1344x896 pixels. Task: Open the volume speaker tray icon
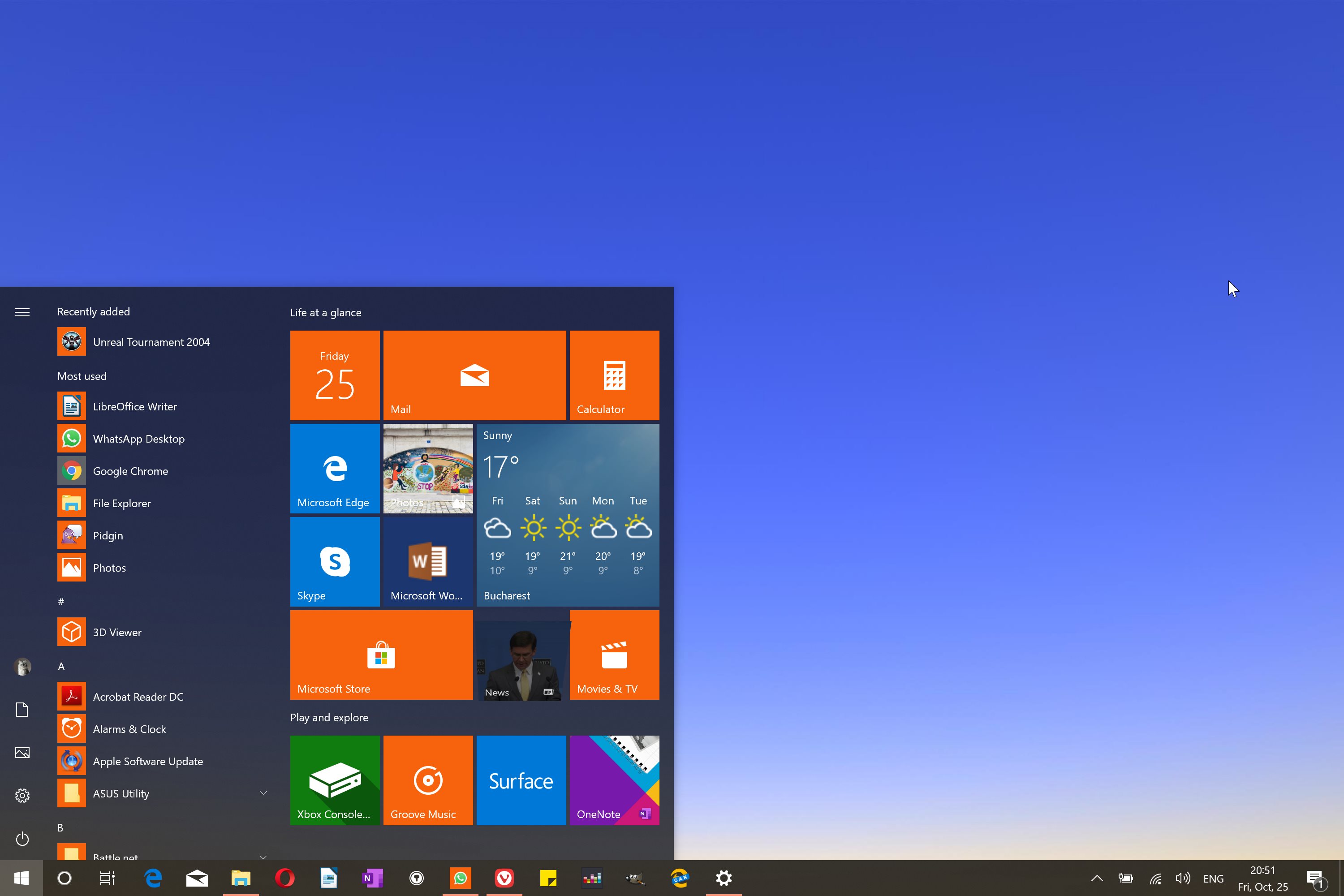point(1183,878)
